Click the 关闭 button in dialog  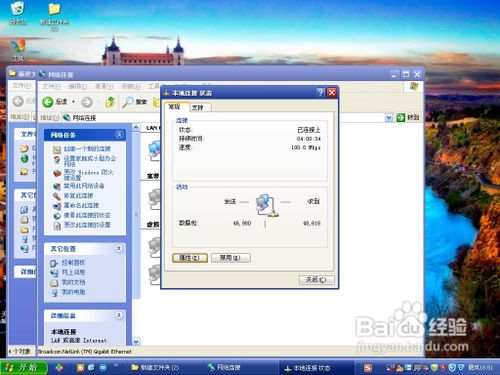pos(316,280)
